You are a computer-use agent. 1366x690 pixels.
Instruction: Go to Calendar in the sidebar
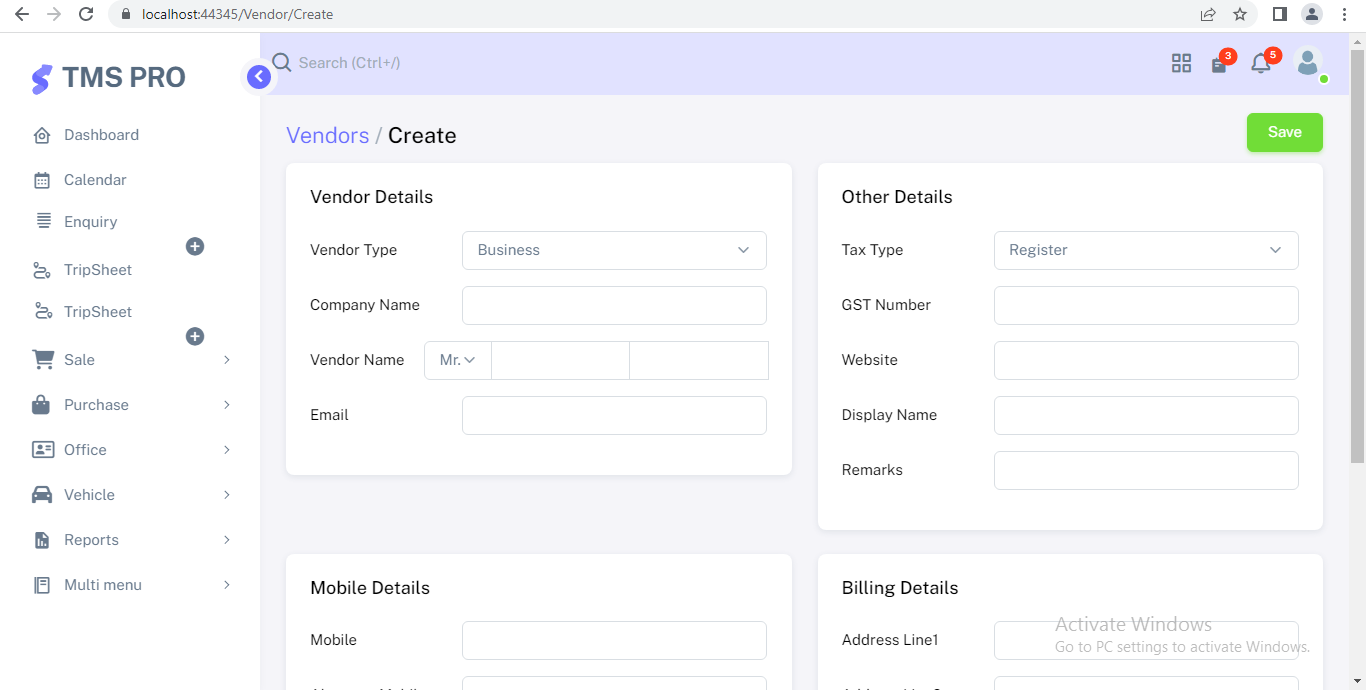(95, 180)
